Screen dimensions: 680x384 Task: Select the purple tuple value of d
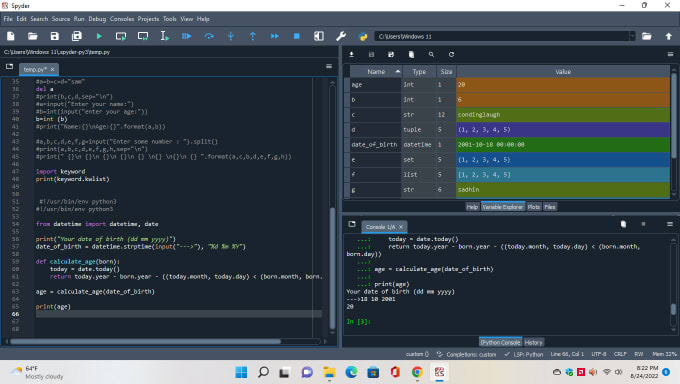[562, 130]
